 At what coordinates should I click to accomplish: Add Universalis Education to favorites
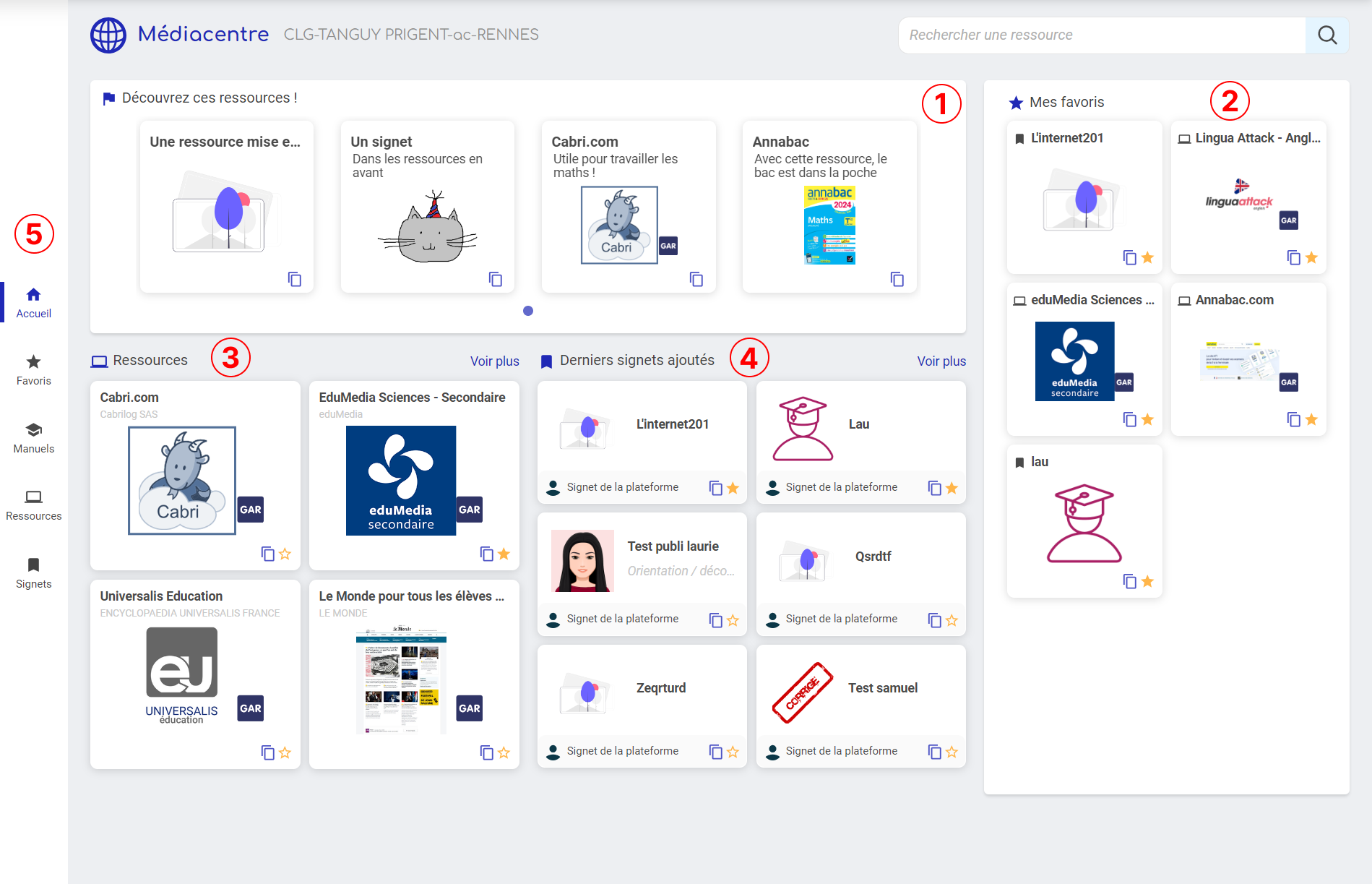coord(285,752)
